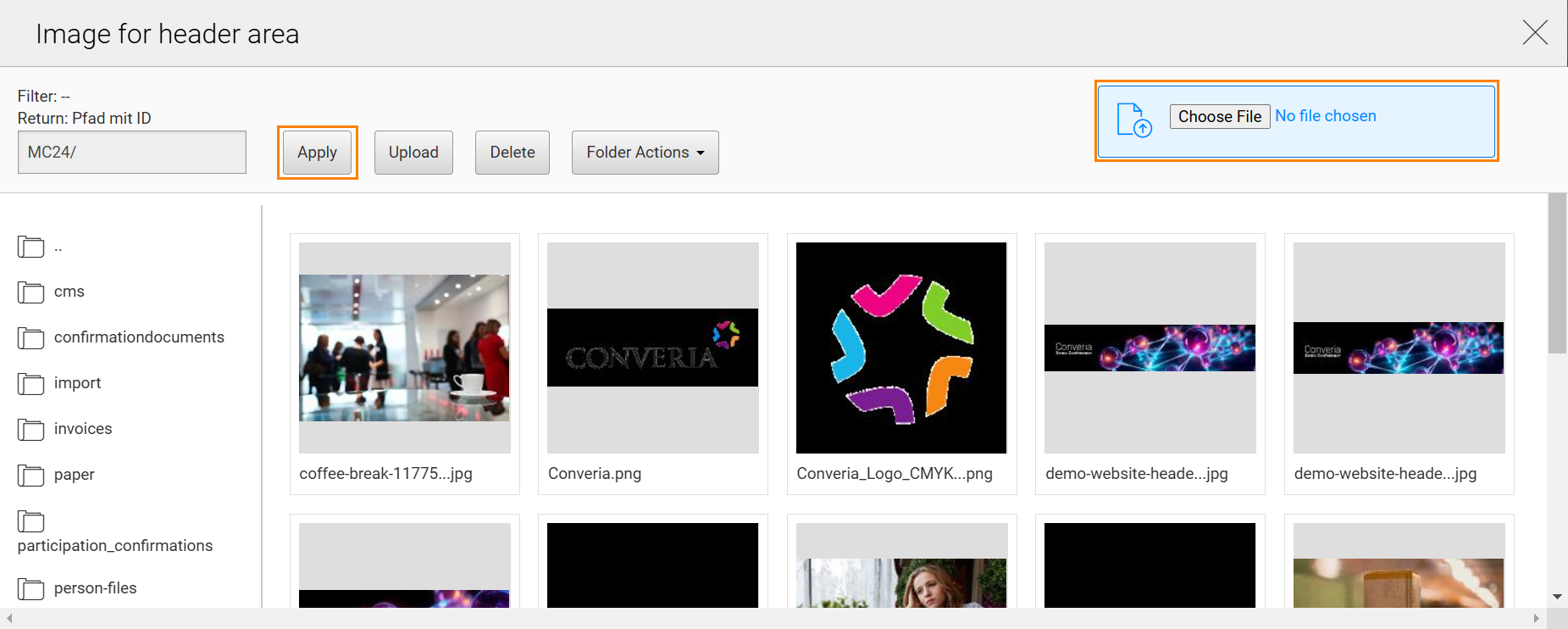1568x629 pixels.
Task: Click the Upload button
Action: pyautogui.click(x=413, y=153)
